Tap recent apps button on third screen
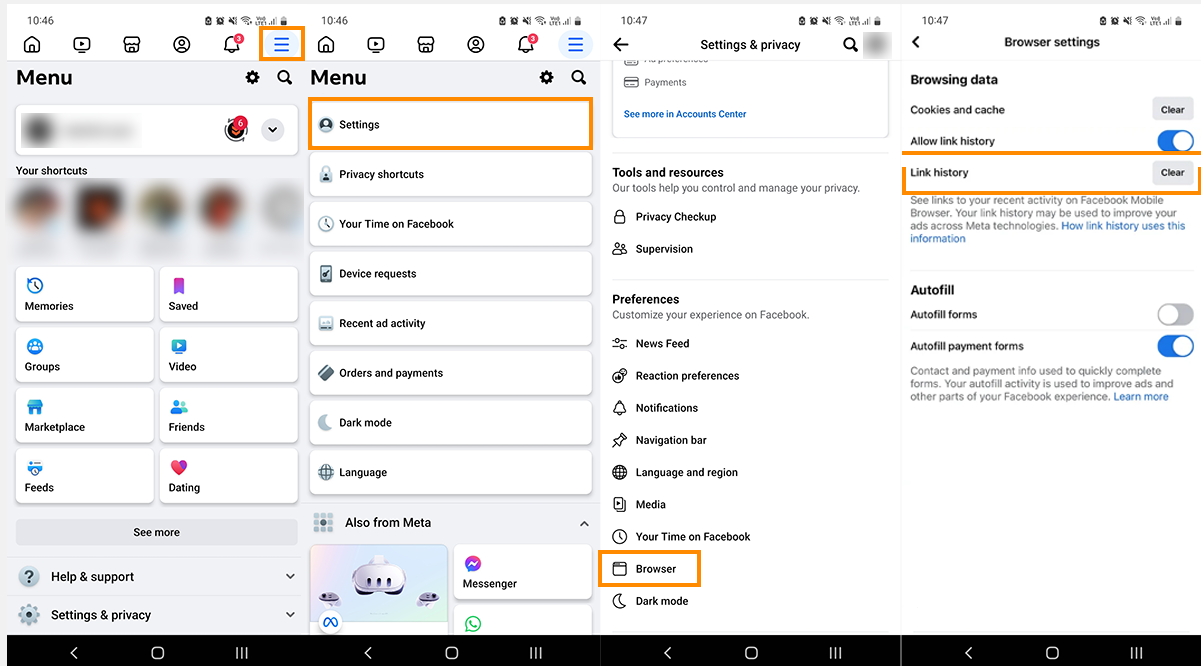 coord(835,652)
